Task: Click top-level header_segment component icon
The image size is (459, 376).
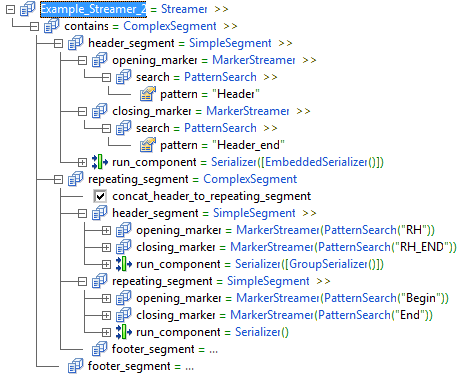Action: tap(76, 43)
